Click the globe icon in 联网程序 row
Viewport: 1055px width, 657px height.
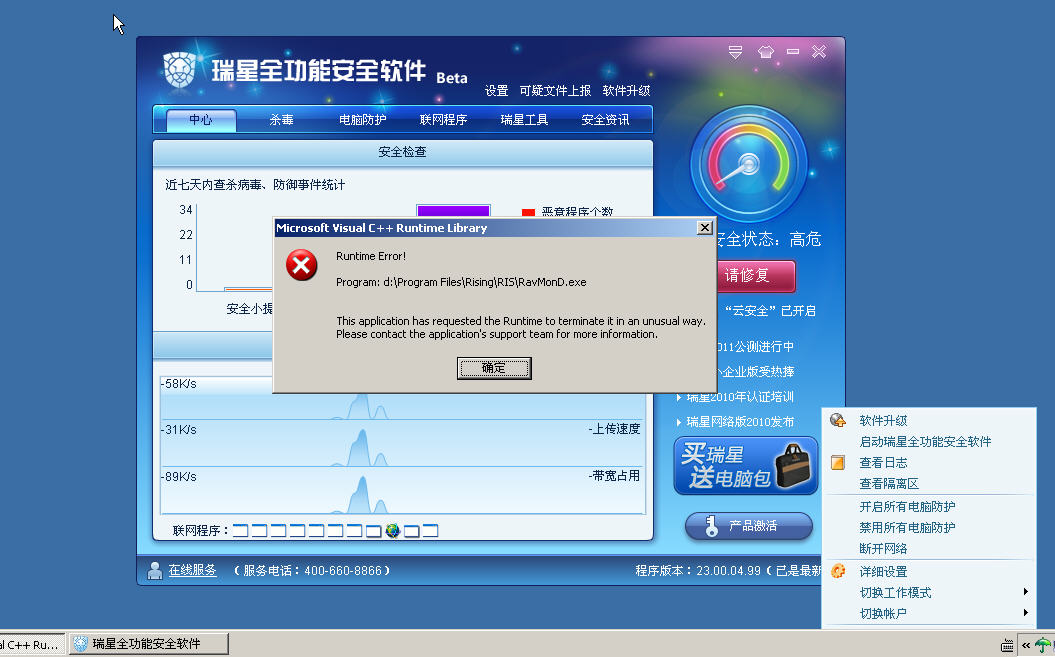(393, 530)
